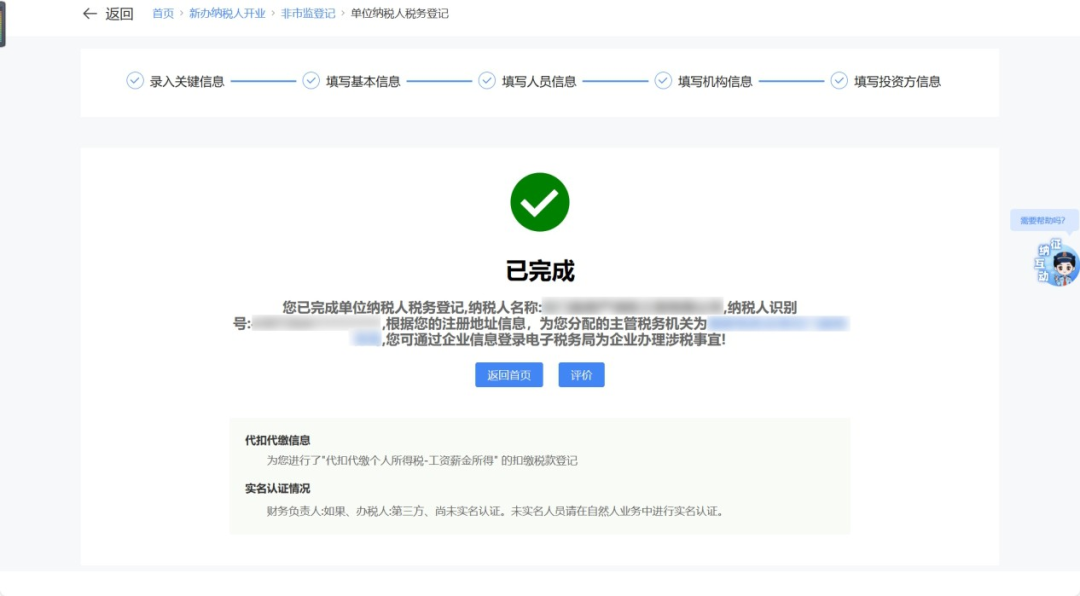This screenshot has height=596, width=1080.
Task: Click the check icon beside 填写人员信息
Action: coord(487,81)
